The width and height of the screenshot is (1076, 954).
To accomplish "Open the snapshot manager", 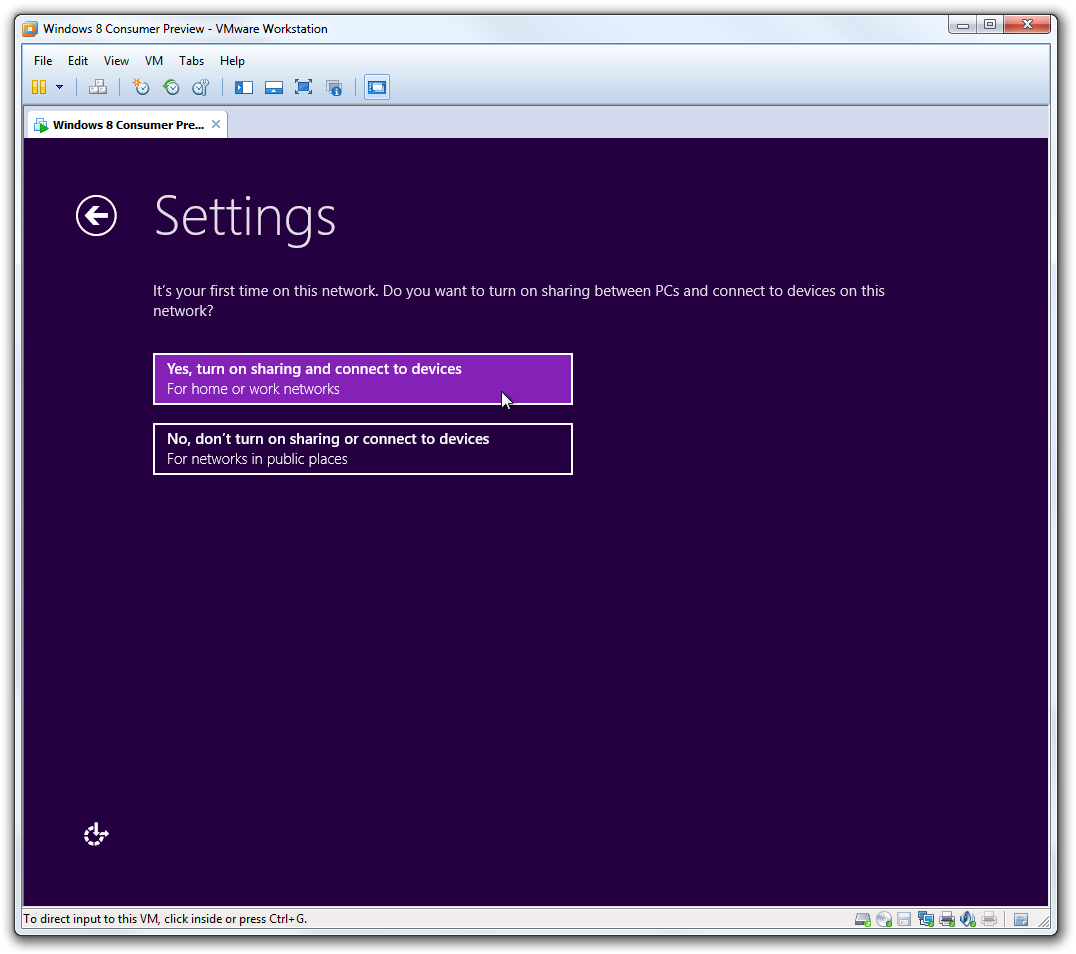I will pyautogui.click(x=200, y=87).
